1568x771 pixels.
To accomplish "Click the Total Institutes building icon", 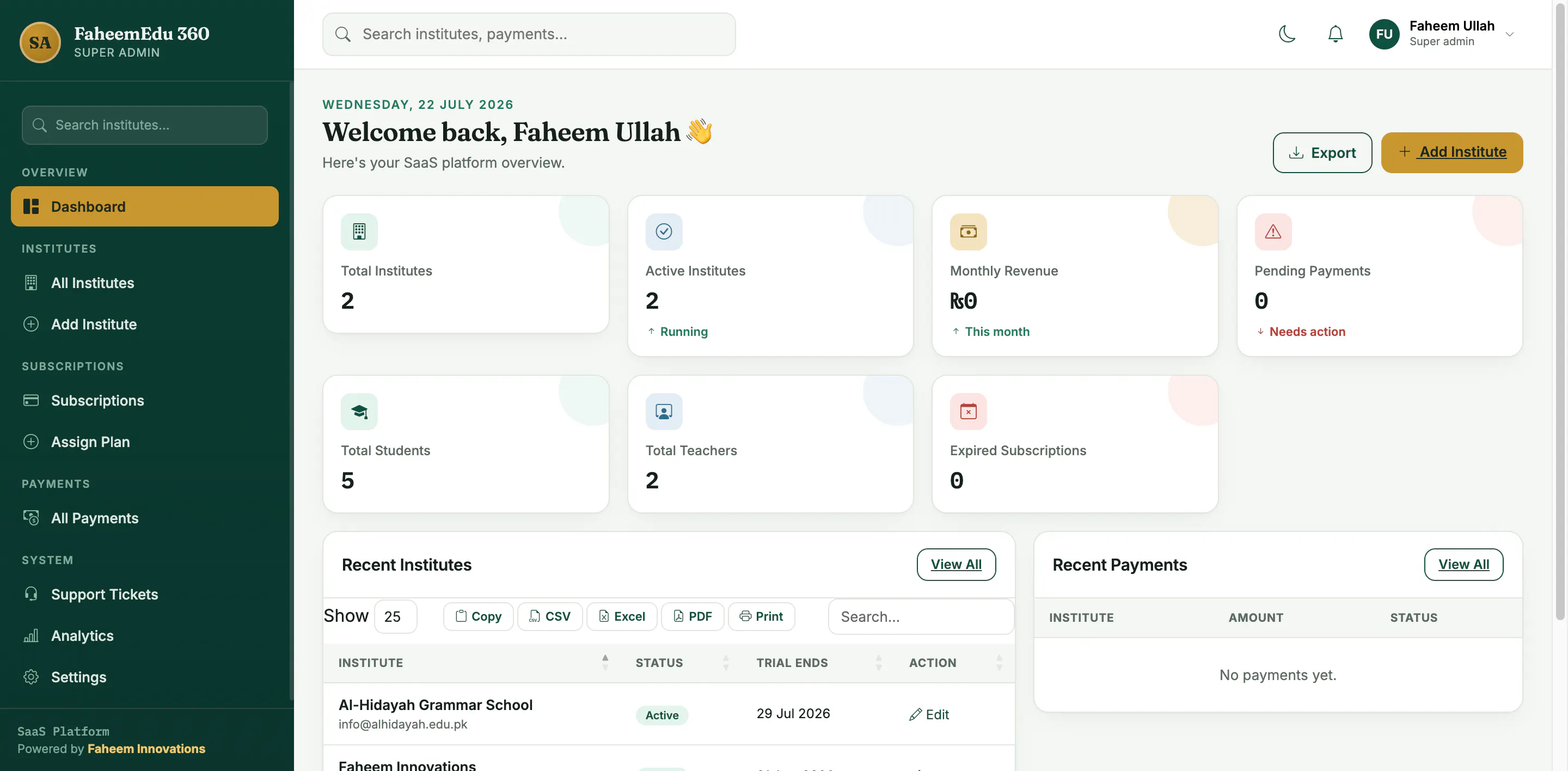I will click(x=359, y=231).
